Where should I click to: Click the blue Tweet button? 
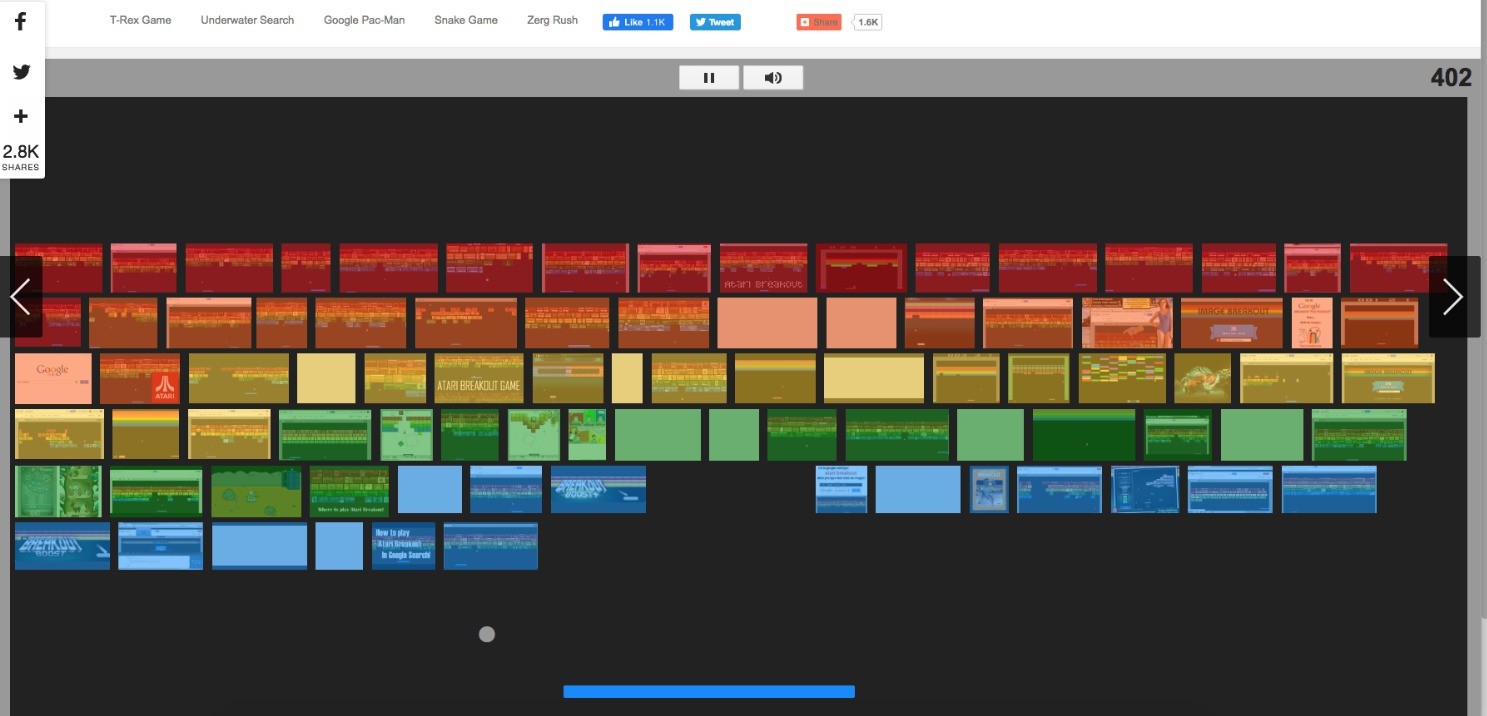[x=715, y=22]
